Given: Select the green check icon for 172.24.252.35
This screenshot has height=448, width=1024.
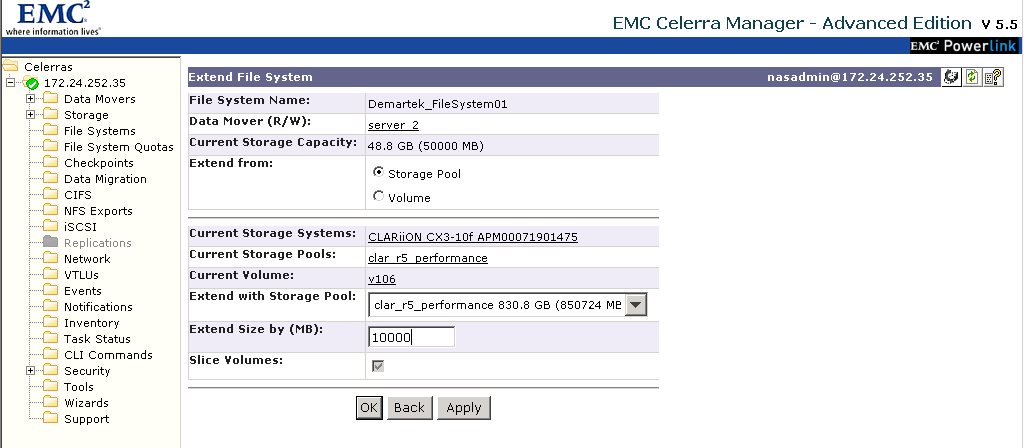Looking at the screenshot, I should click(30, 83).
